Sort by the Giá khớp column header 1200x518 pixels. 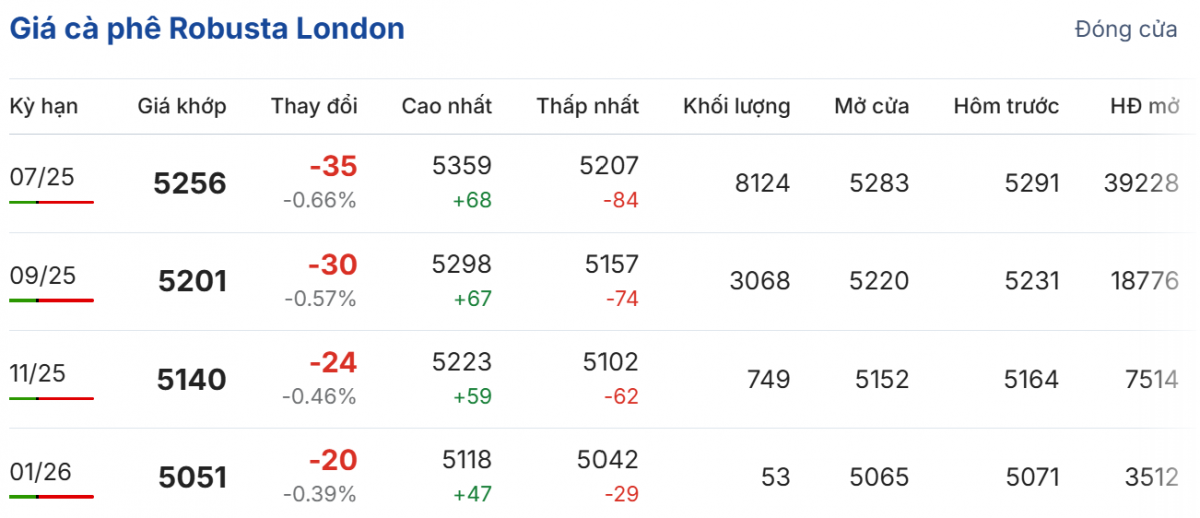(x=182, y=106)
